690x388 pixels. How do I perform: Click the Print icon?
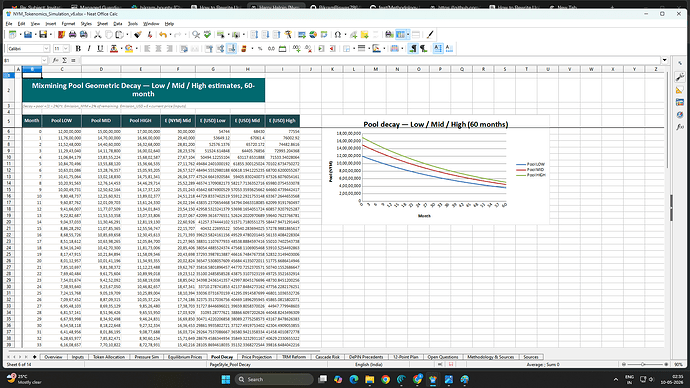(72, 34)
